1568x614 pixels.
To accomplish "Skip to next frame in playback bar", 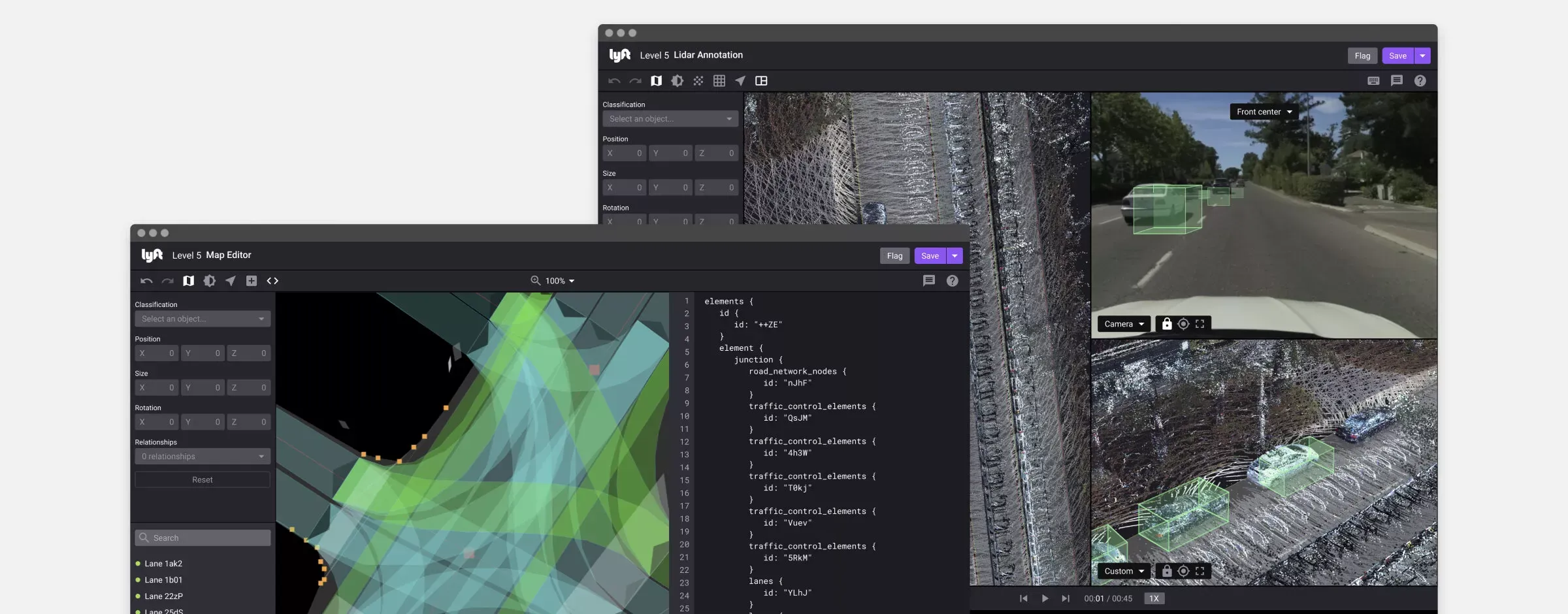I will pyautogui.click(x=1066, y=598).
